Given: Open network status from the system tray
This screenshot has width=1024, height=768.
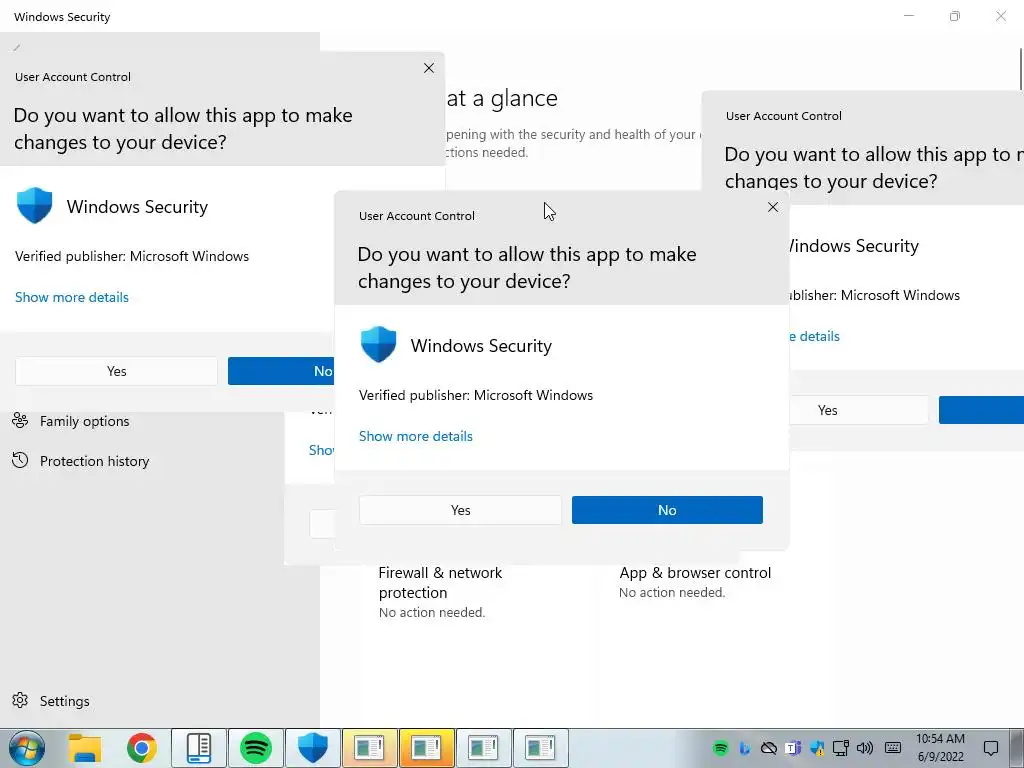Looking at the screenshot, I should coord(840,748).
